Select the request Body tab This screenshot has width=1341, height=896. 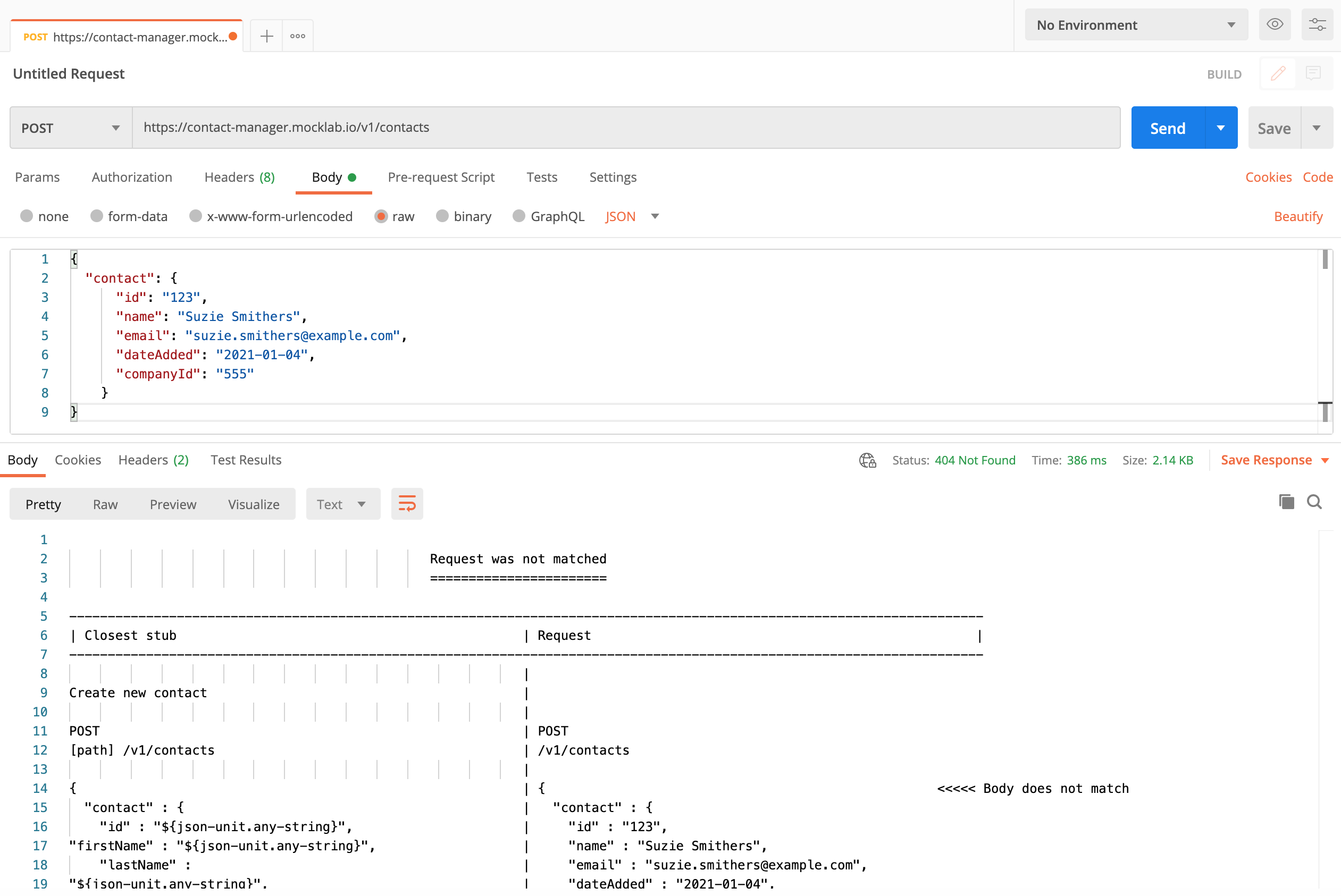click(334, 177)
